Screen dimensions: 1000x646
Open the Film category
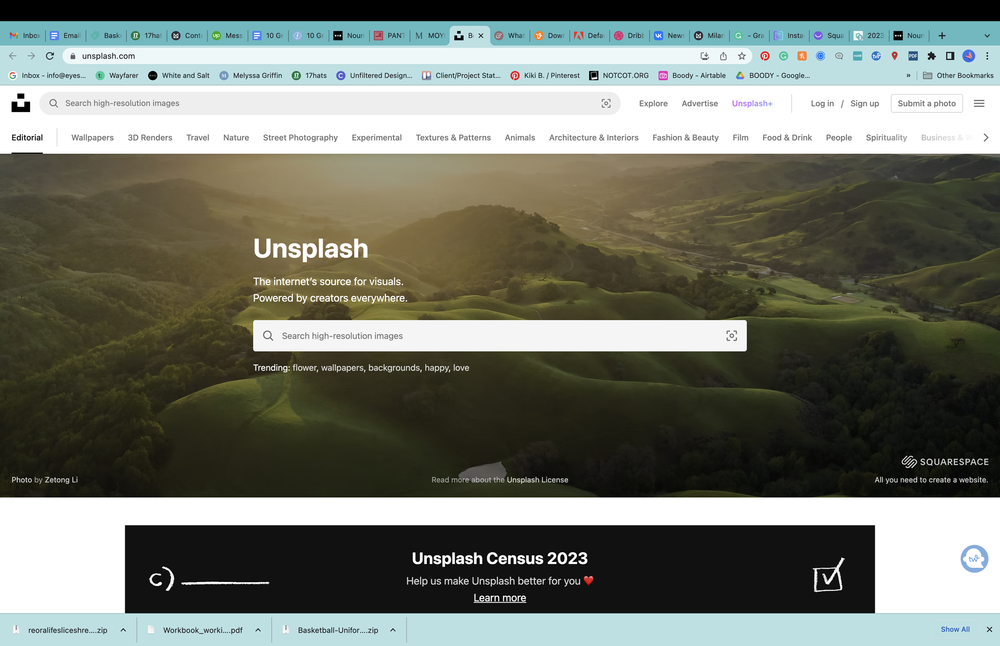[740, 137]
